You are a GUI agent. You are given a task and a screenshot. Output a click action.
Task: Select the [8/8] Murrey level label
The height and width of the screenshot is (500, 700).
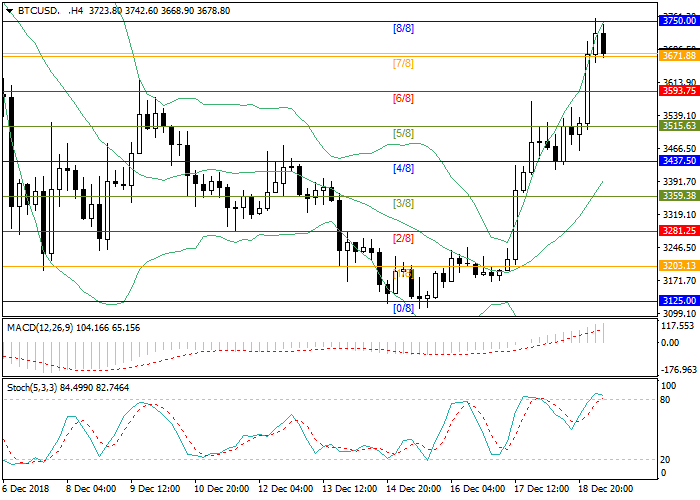click(403, 29)
